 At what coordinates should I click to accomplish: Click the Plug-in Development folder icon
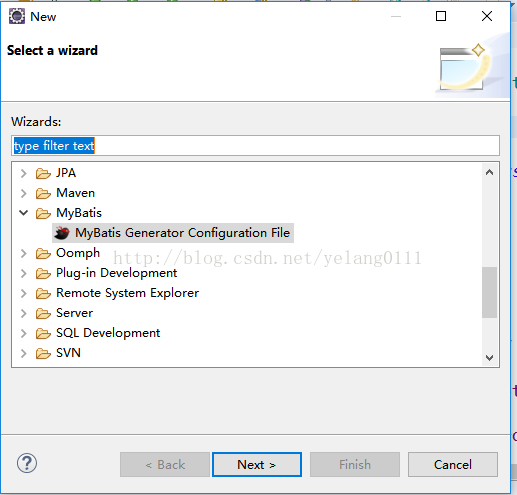point(43,273)
